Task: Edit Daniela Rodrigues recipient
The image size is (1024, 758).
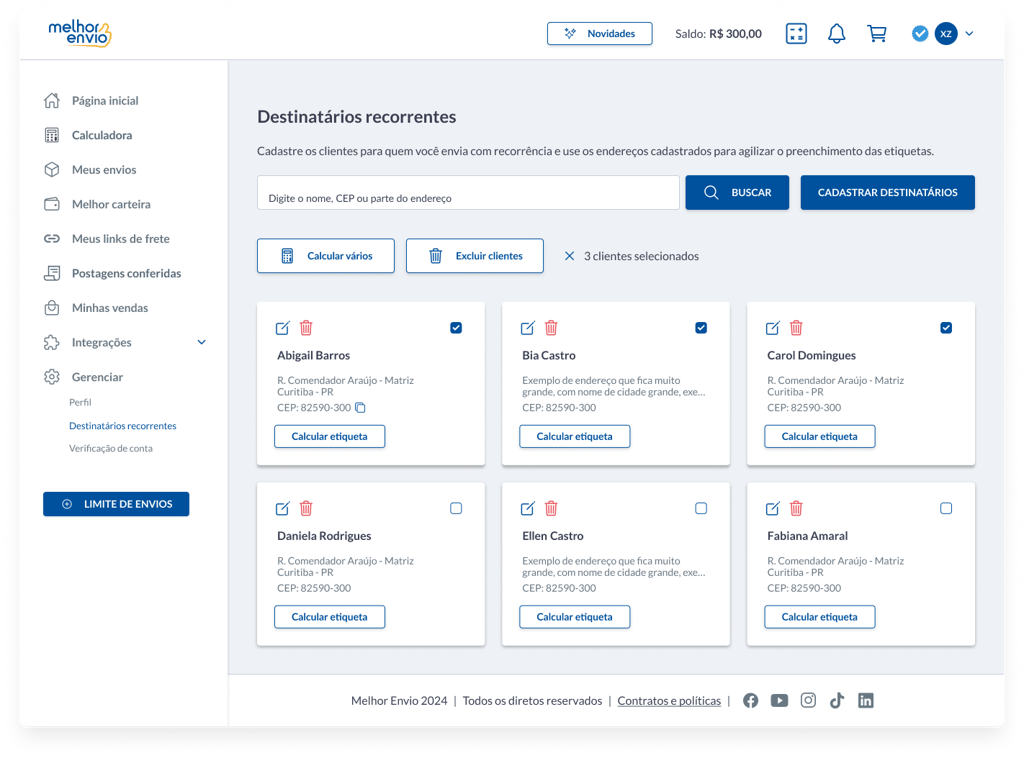Action: click(x=283, y=508)
